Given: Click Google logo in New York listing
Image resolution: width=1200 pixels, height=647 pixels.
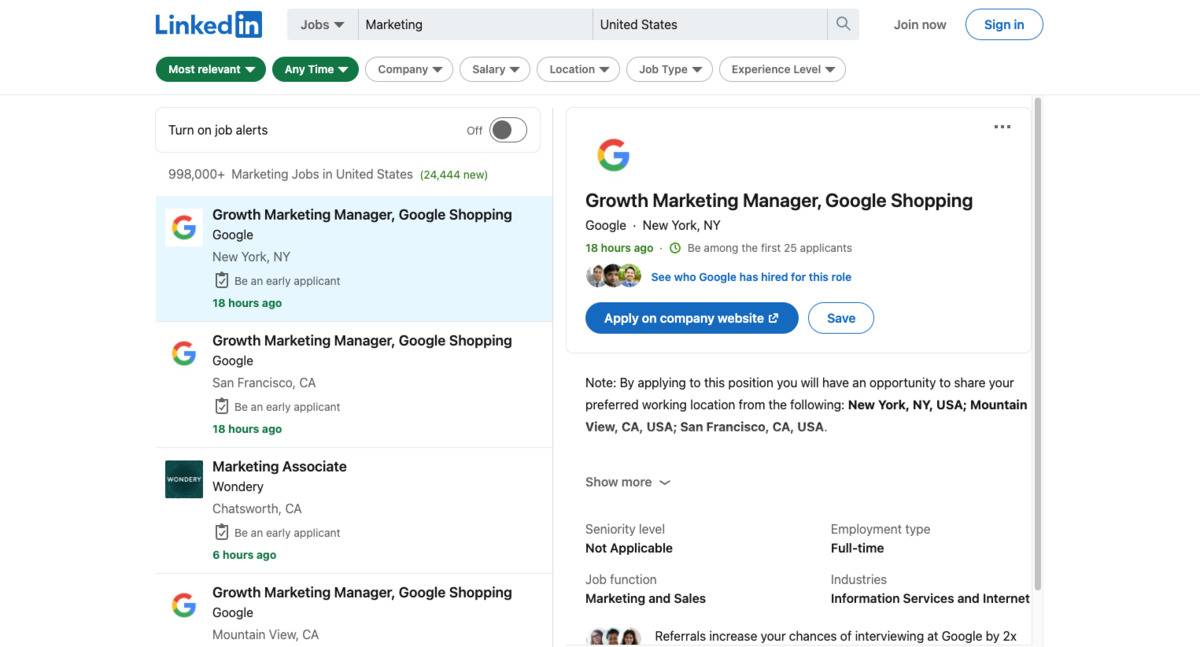Looking at the screenshot, I should point(184,228).
